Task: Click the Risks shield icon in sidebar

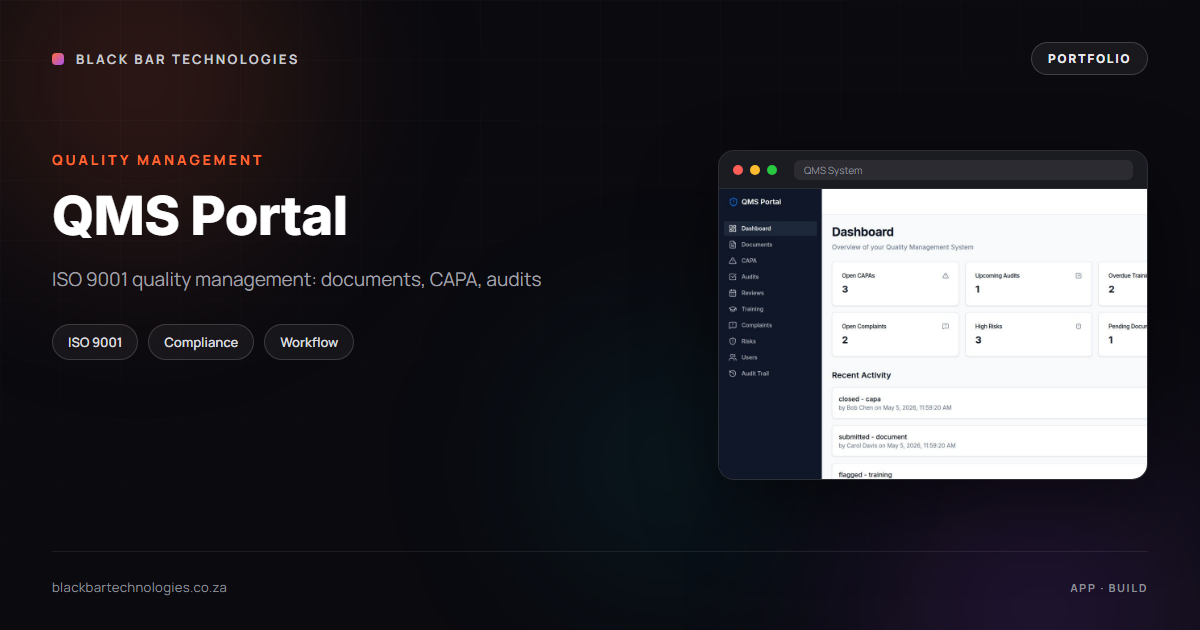Action: [x=733, y=341]
